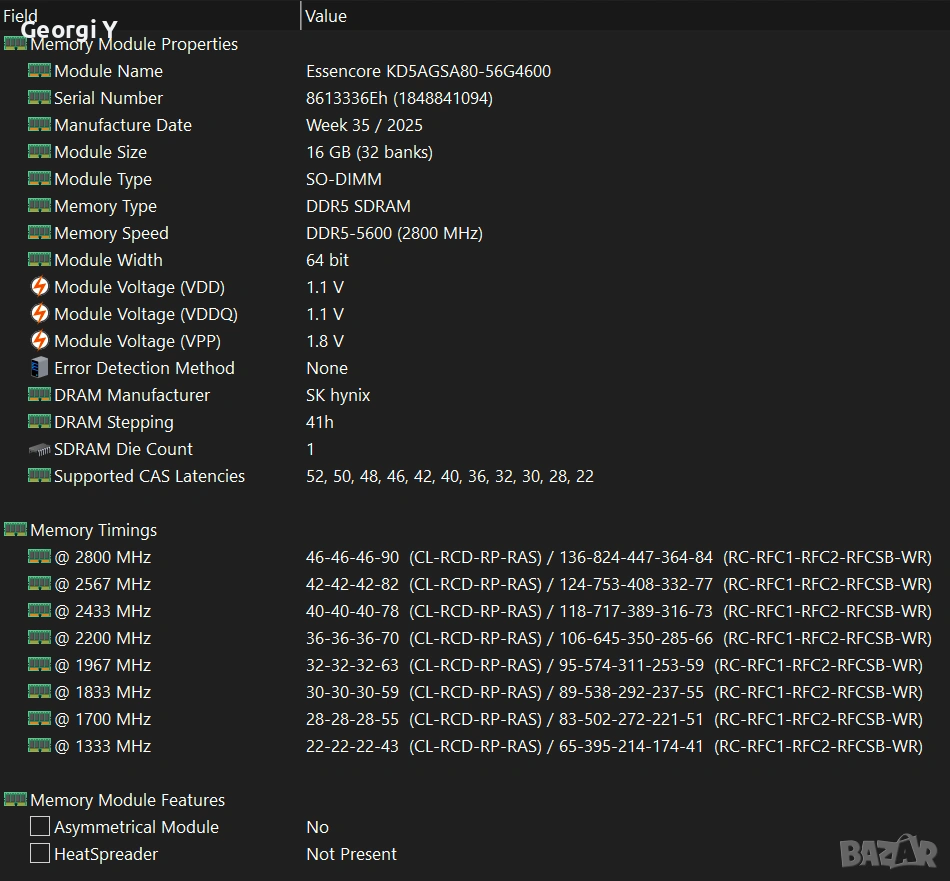The height and width of the screenshot is (881, 950).
Task: Collapse the Memory Module Features section
Action: (x=15, y=800)
